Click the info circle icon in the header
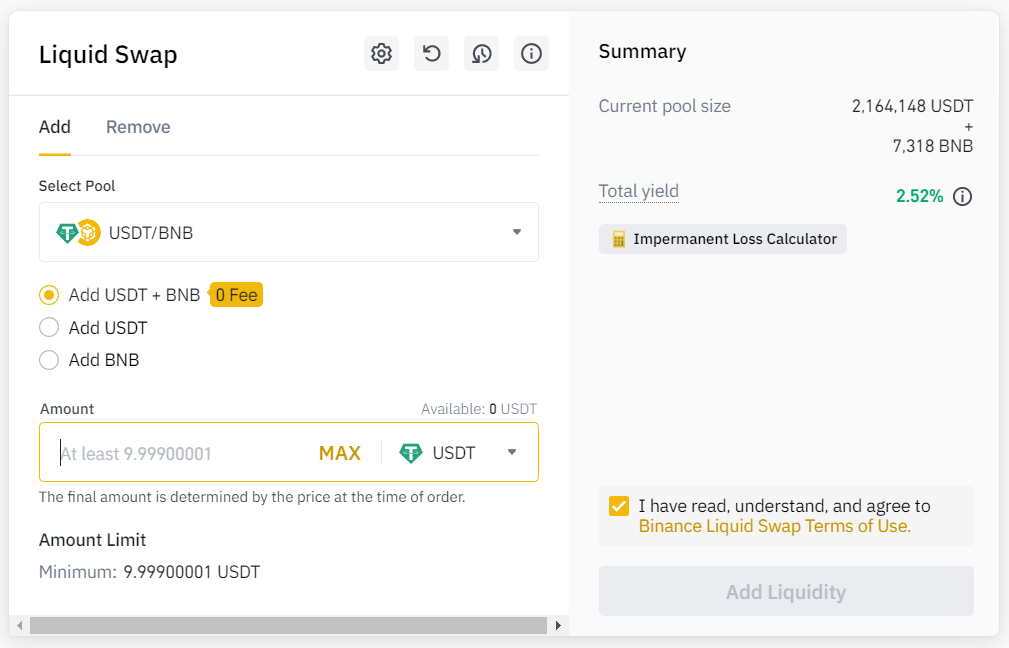The height and width of the screenshot is (648, 1009). (531, 53)
